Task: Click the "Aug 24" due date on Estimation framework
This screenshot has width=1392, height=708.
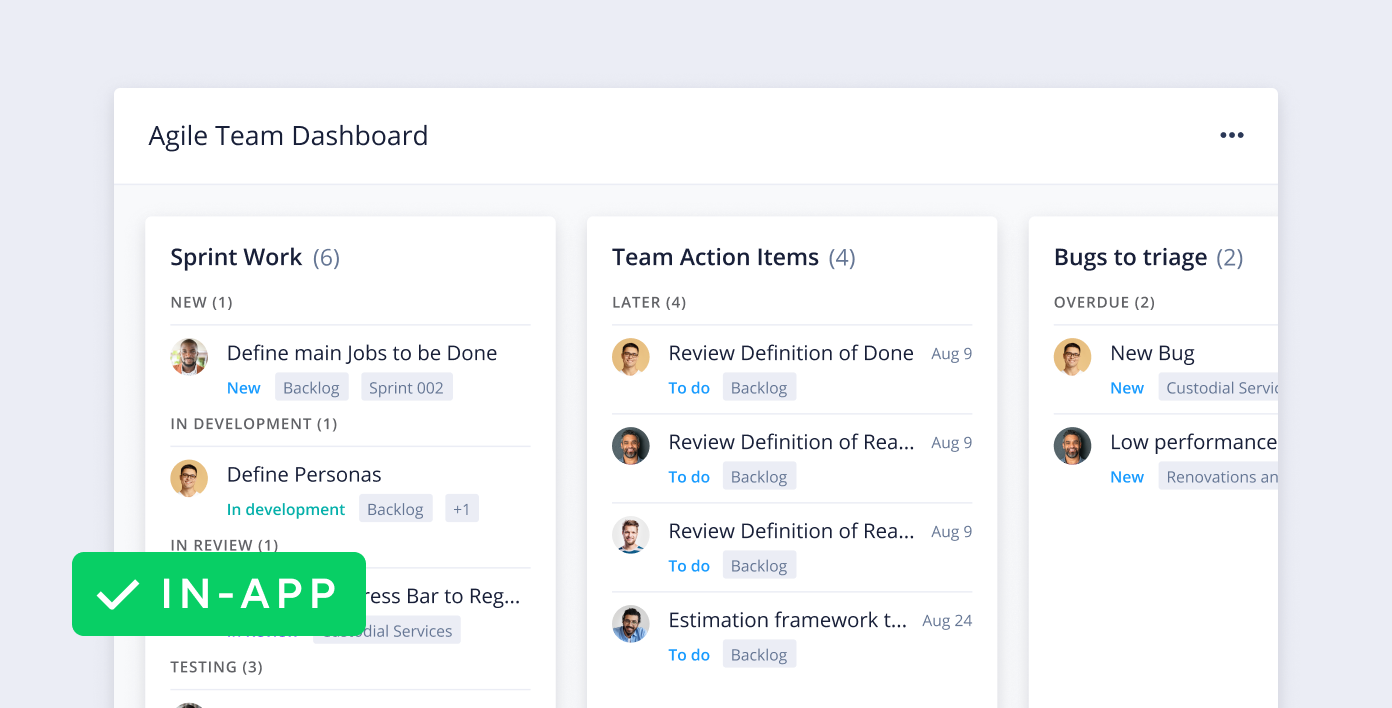Action: 946,620
